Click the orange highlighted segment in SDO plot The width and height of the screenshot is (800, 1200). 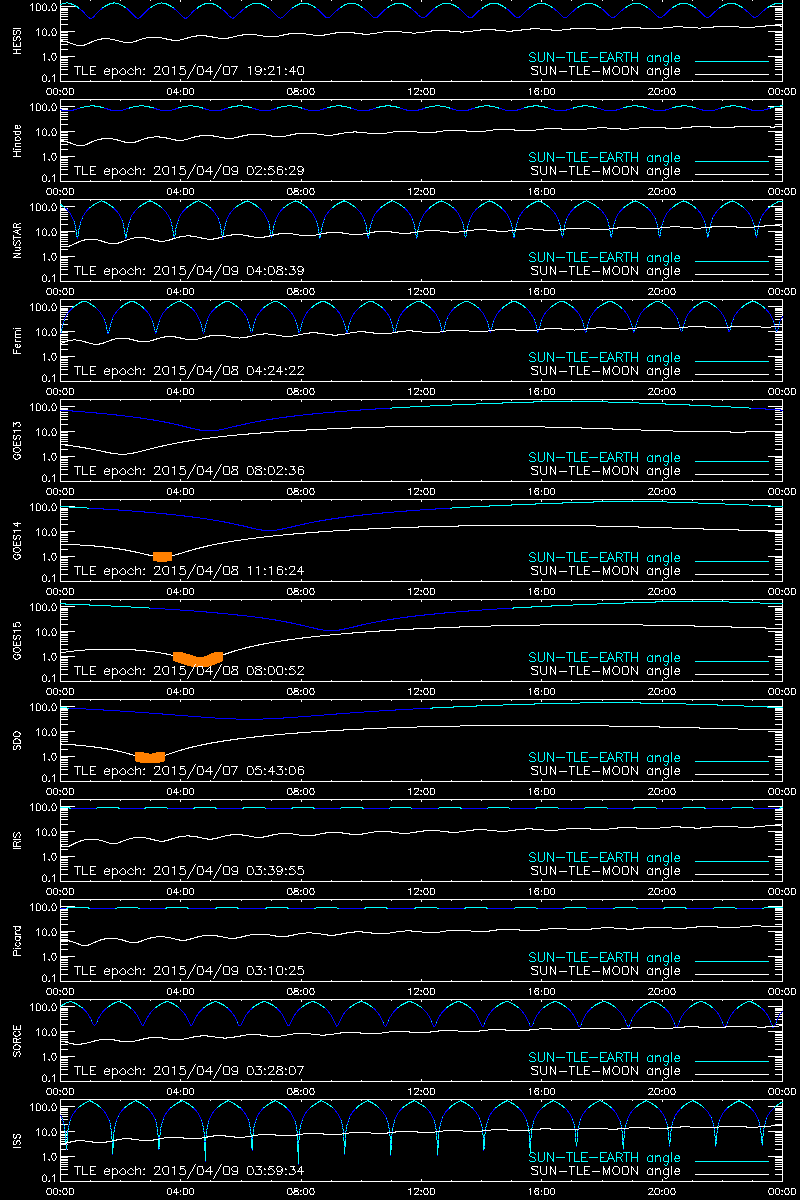(149, 757)
